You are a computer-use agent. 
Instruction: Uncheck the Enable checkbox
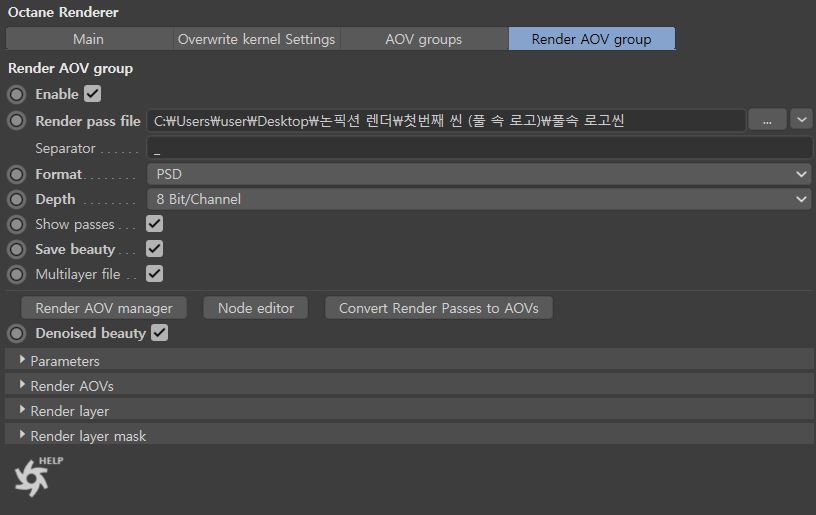pyautogui.click(x=93, y=94)
